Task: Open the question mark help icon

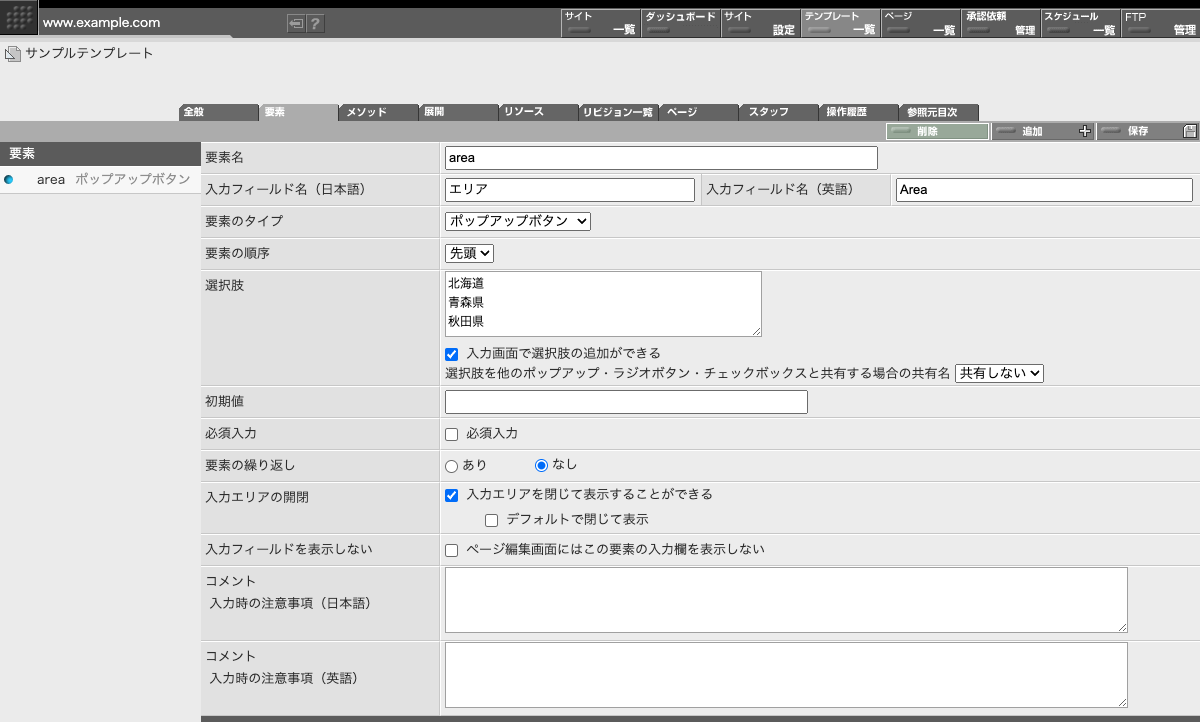Action: 315,24
